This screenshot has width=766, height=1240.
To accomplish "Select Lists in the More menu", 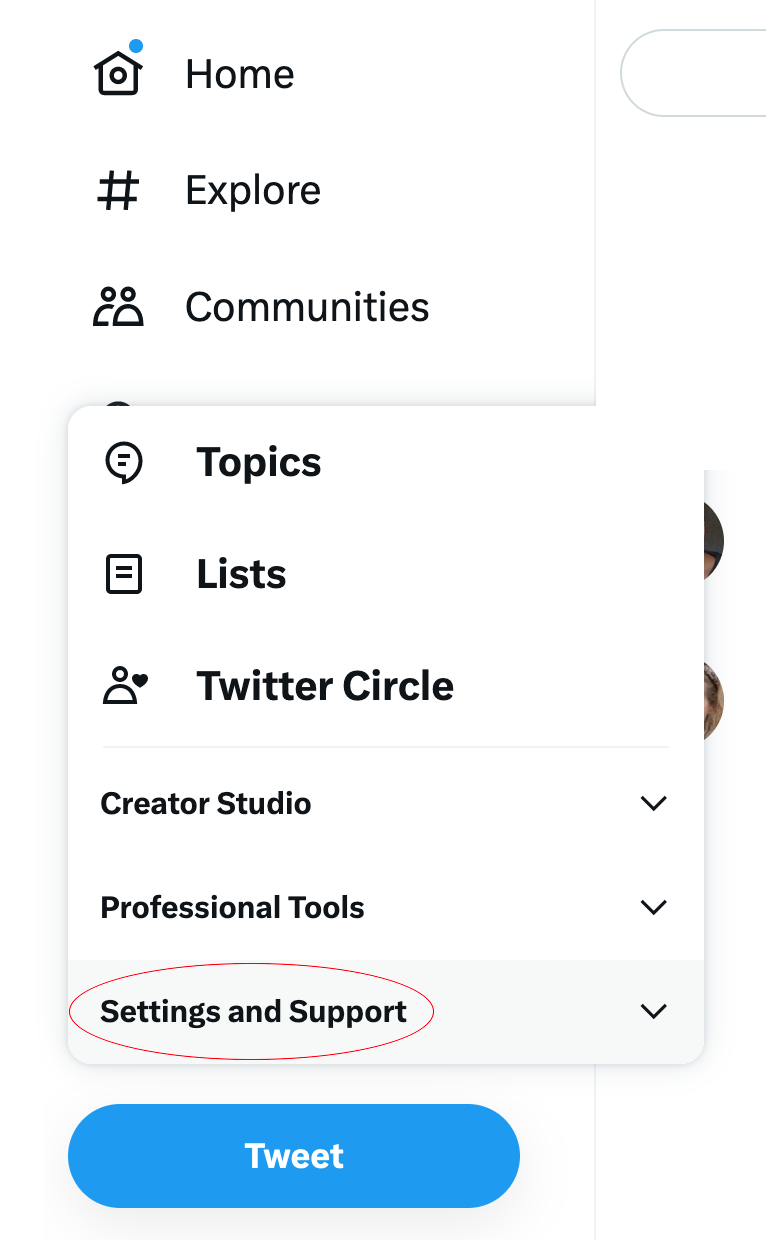I will point(241,574).
